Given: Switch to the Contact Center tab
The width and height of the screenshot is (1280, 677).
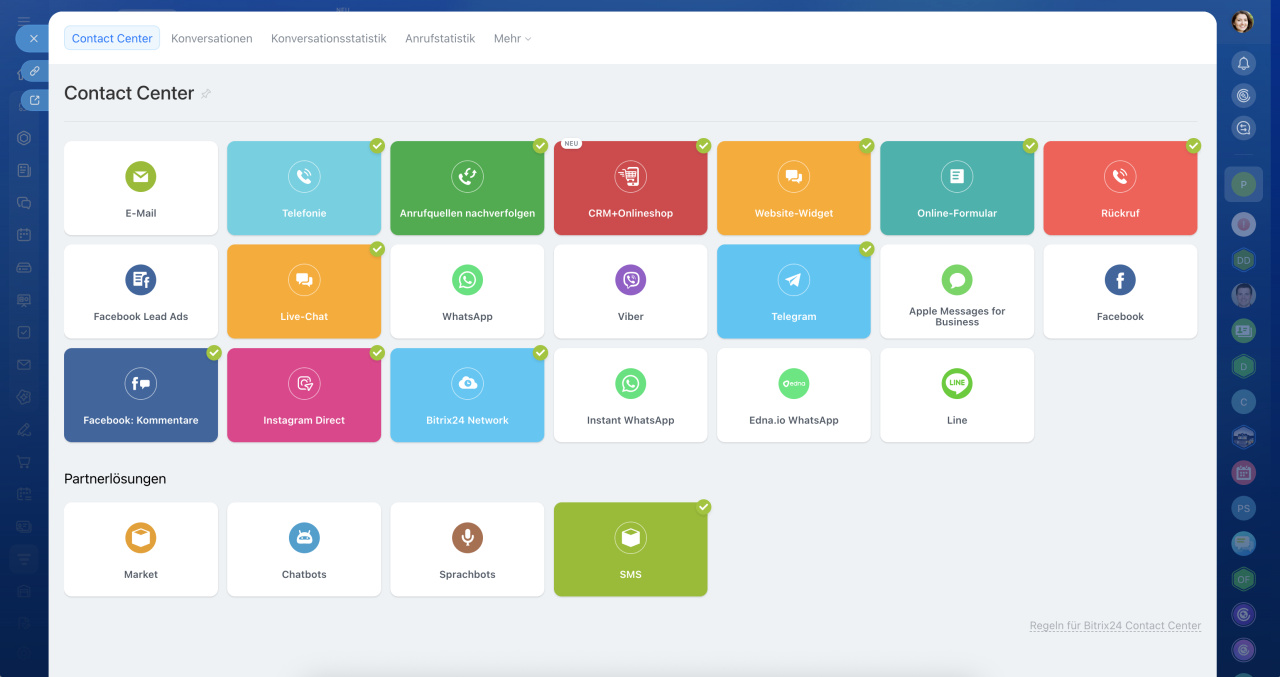Looking at the screenshot, I should (x=112, y=38).
